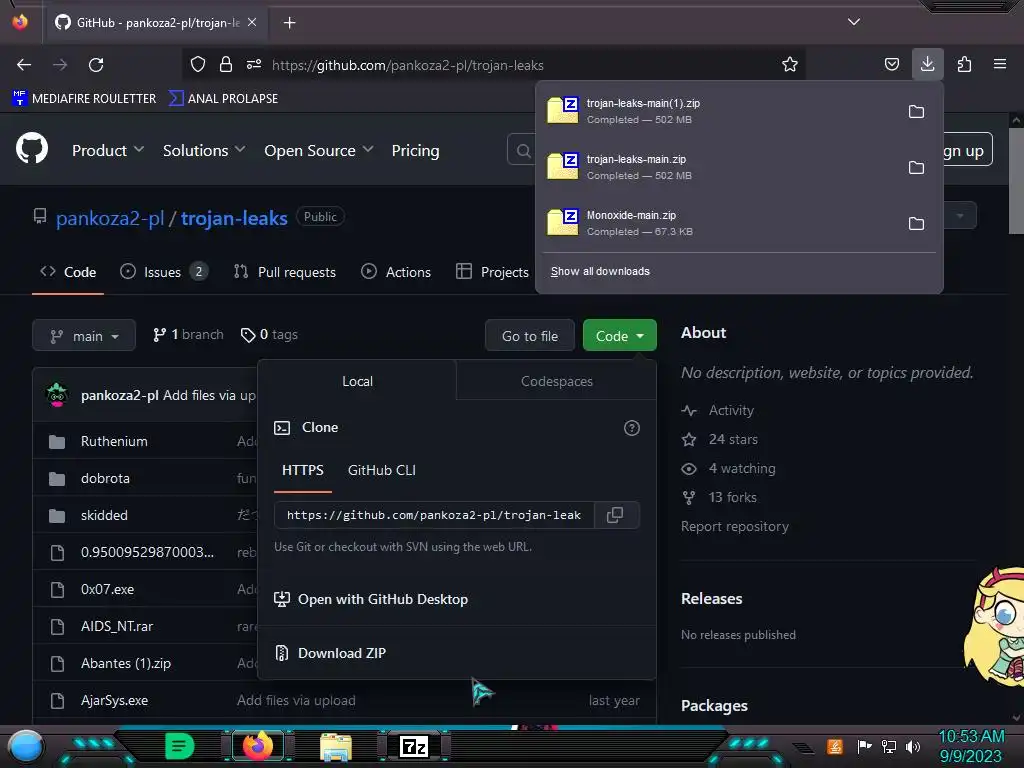The width and height of the screenshot is (1024, 768).
Task: Select the Code repository tab
Action: pos(68,272)
